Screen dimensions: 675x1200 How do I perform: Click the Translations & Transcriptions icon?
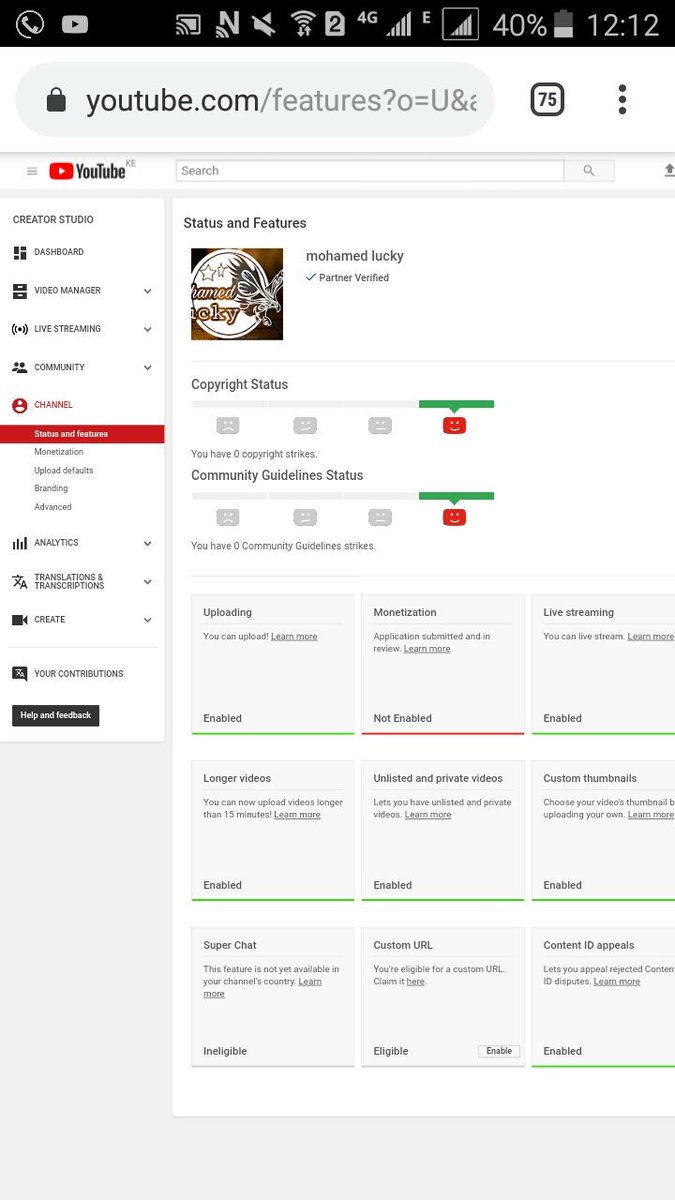[x=20, y=581]
